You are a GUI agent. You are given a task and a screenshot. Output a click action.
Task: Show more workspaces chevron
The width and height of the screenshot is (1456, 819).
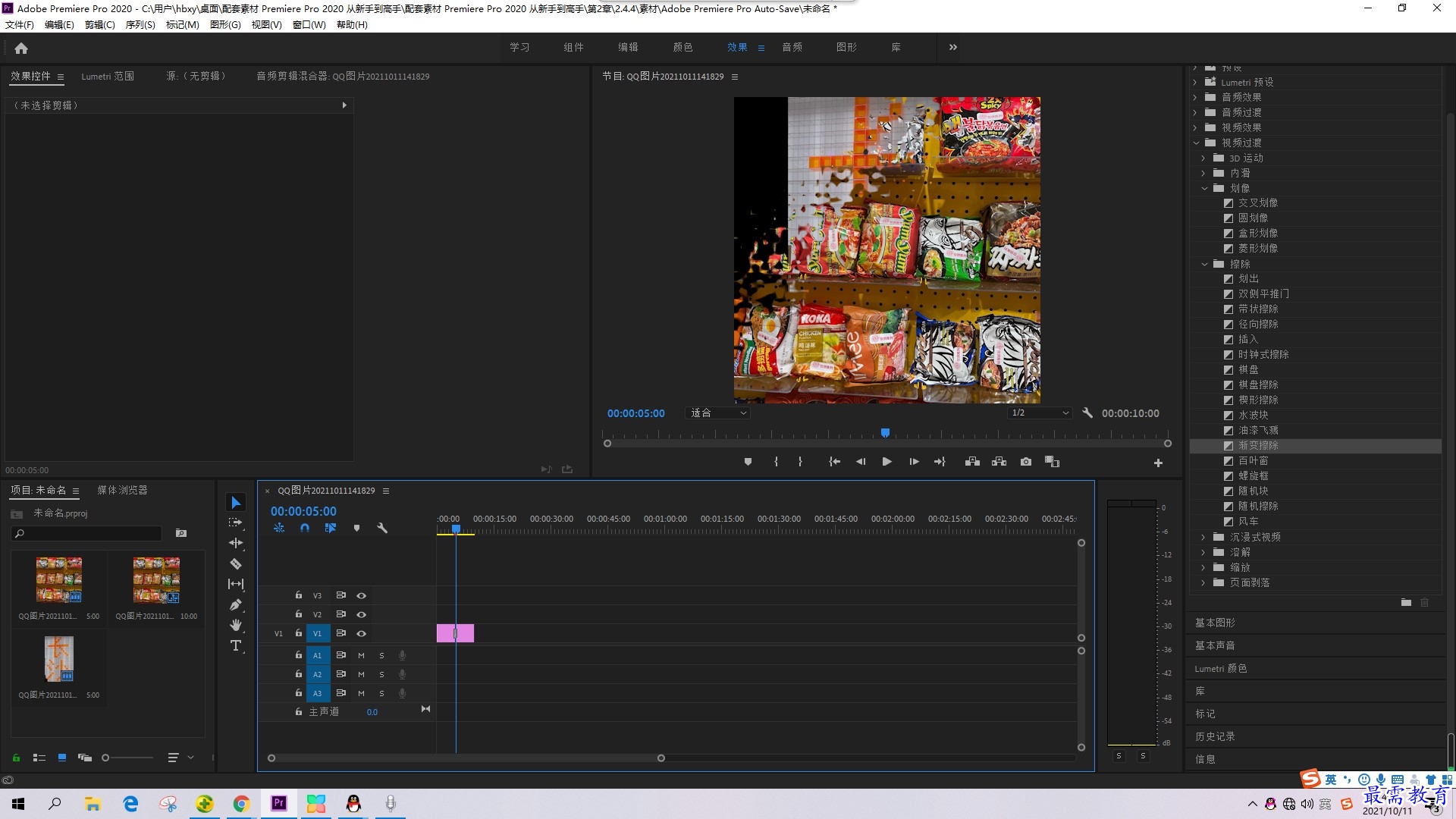tap(953, 47)
